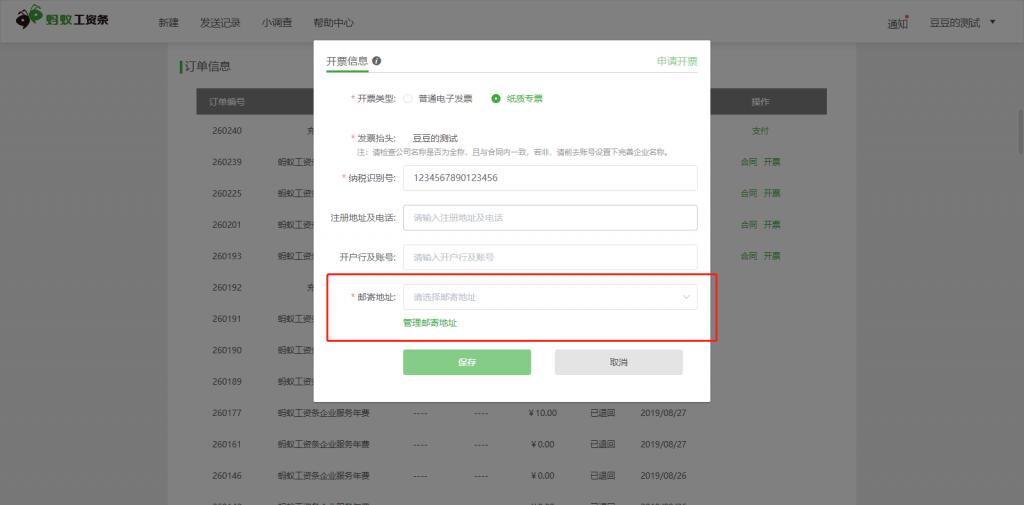This screenshot has width=1024, height=505.
Task: Click the 管理邮寄地址 link
Action: [430, 323]
